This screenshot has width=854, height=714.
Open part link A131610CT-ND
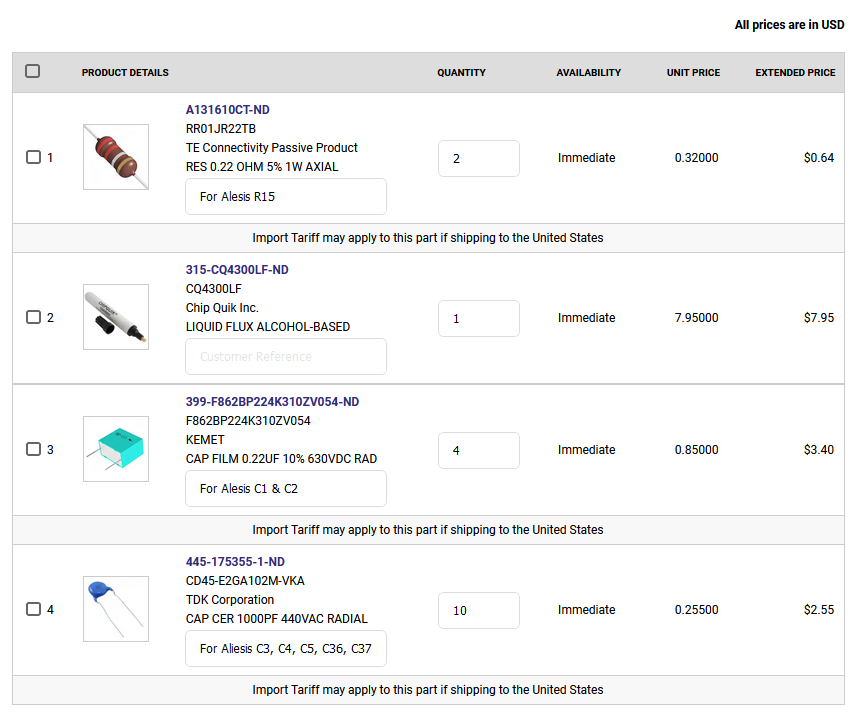(227, 110)
